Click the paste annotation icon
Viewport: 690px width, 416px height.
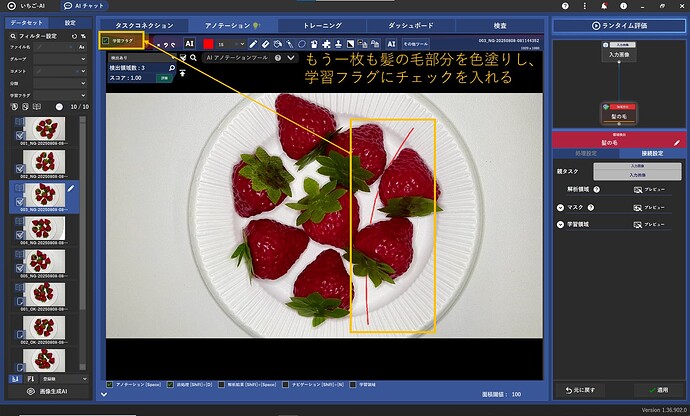click(375, 44)
